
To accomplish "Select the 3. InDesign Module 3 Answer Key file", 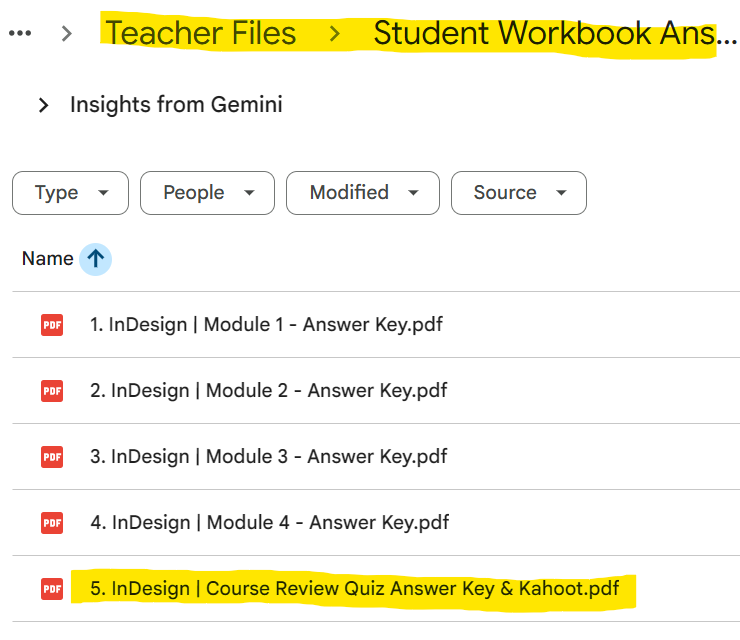I will [268, 456].
